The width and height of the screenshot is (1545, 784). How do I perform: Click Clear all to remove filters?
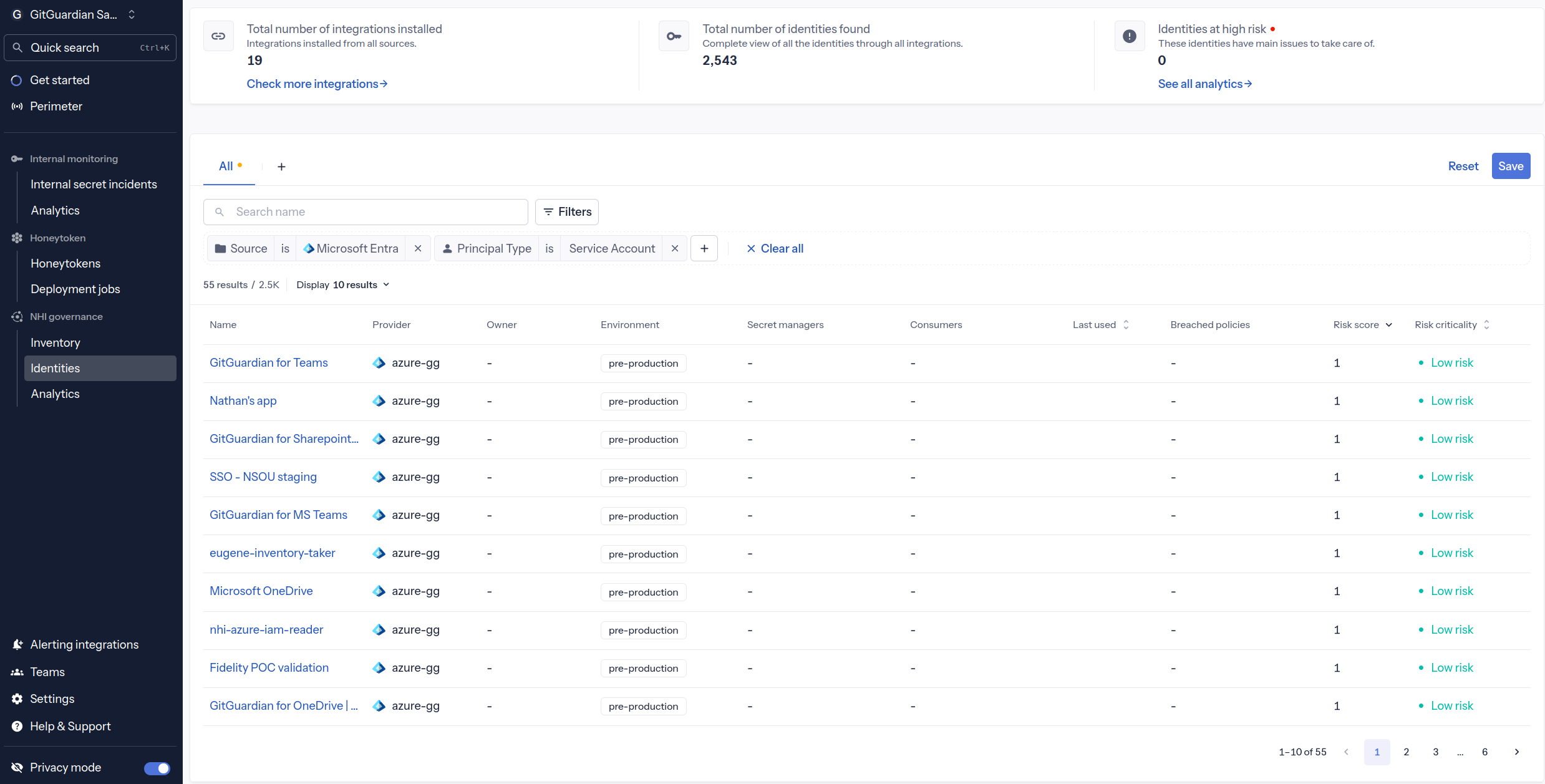(x=775, y=248)
